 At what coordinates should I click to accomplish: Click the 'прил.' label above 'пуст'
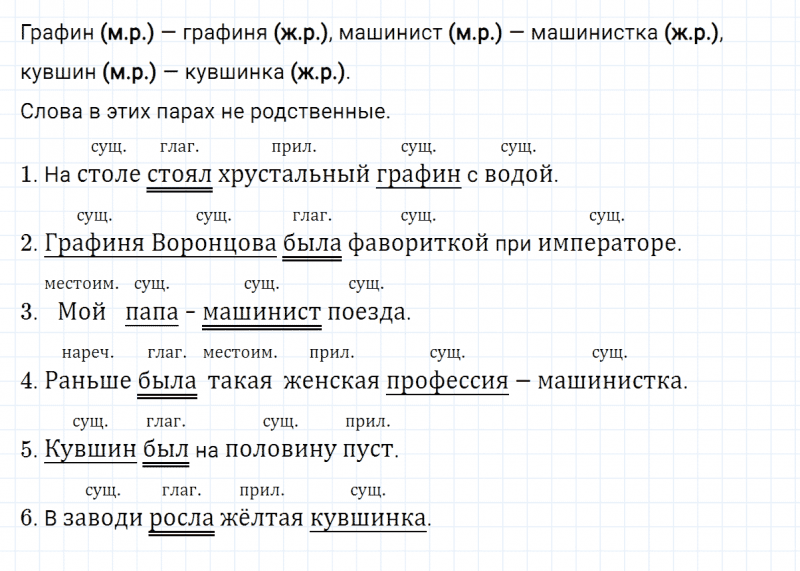[368, 421]
